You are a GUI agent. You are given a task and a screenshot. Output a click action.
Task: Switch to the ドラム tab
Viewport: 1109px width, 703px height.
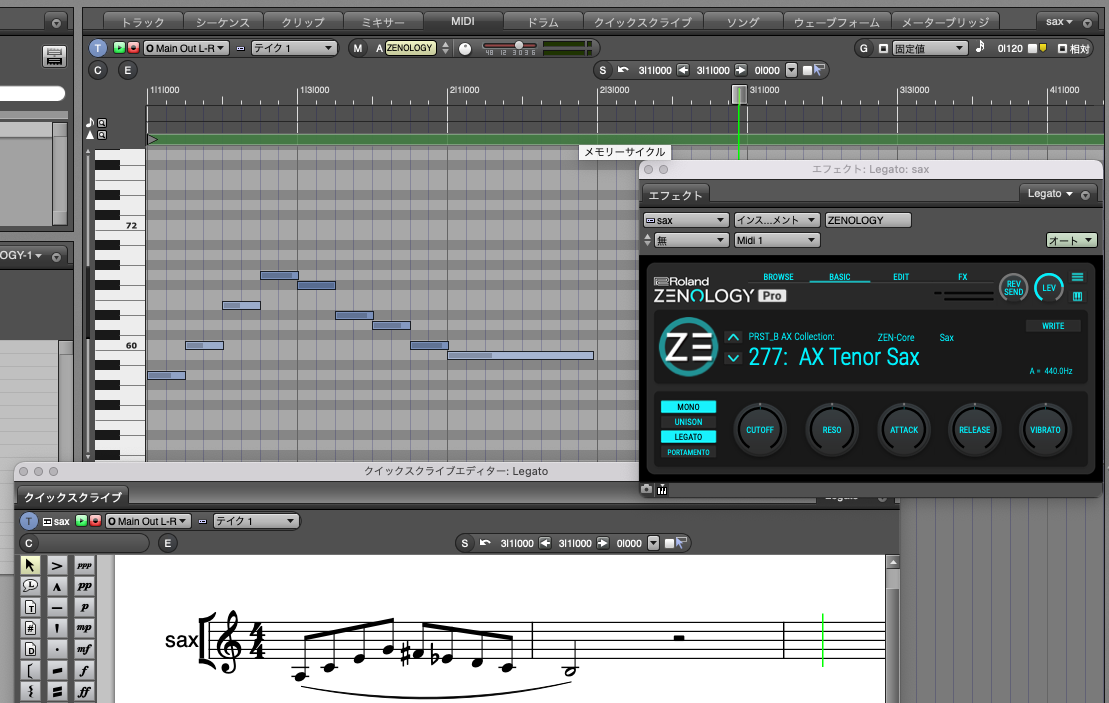542,22
